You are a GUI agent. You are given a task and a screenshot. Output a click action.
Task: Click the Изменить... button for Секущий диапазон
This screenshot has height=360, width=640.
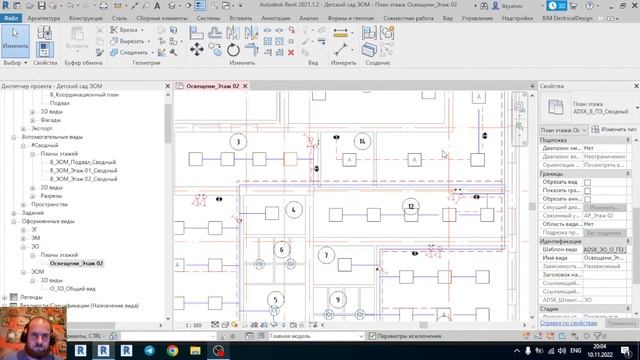605,207
